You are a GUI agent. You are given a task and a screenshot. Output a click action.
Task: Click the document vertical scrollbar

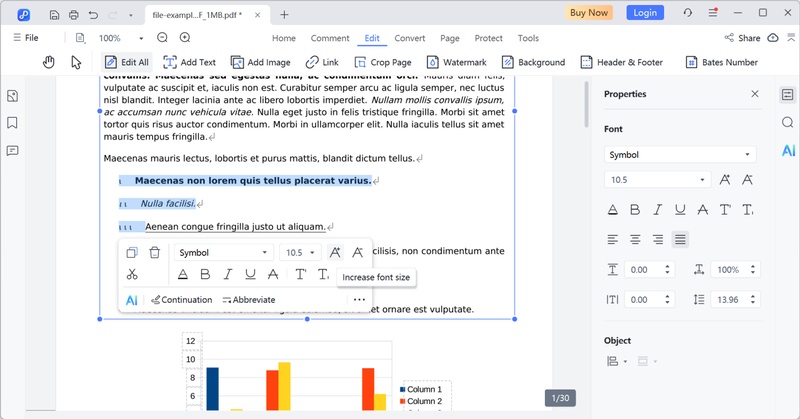(587, 105)
